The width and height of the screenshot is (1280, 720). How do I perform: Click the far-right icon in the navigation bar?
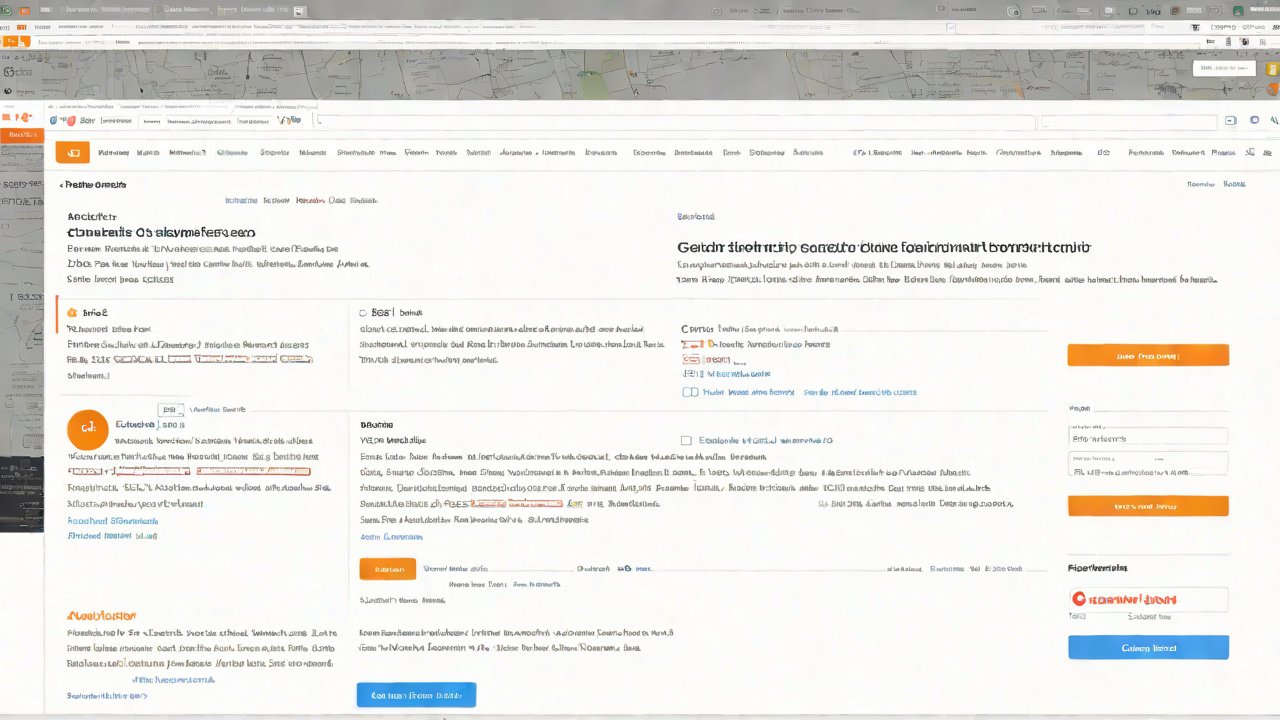click(x=1267, y=153)
